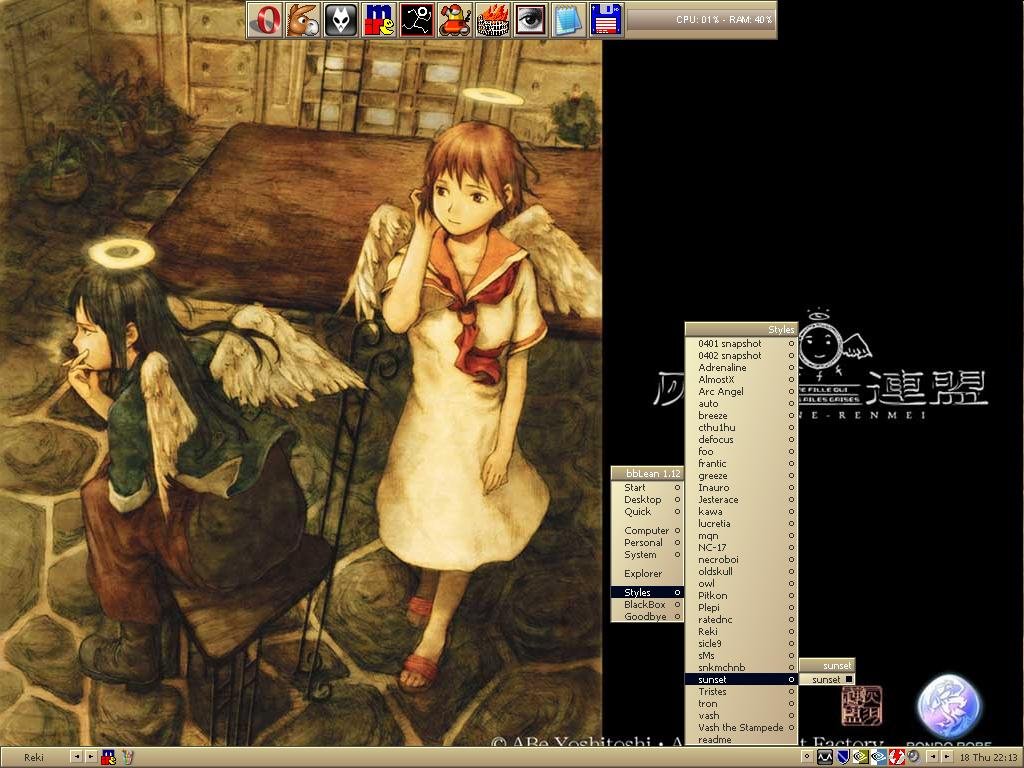This screenshot has width=1024, height=768.
Task: Open eMule donkey icon in the launcher bar
Action: pyautogui.click(x=303, y=20)
